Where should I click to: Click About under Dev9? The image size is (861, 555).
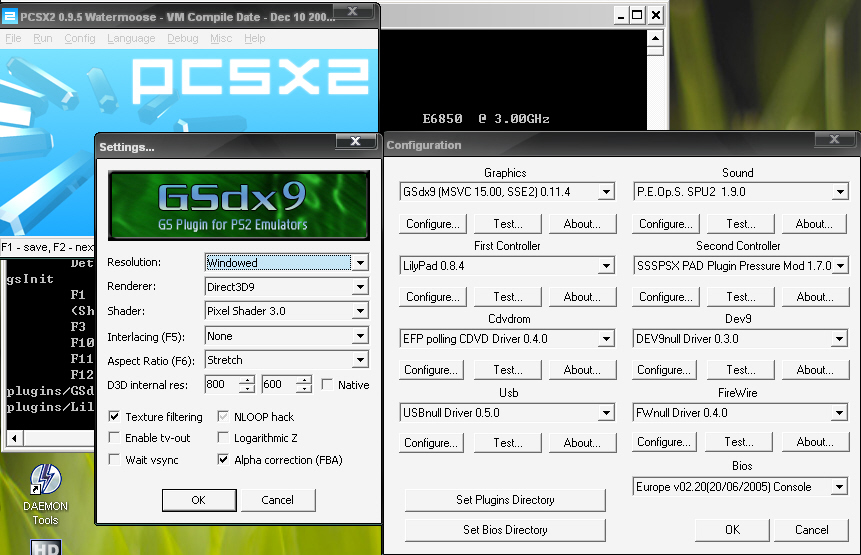tap(815, 370)
